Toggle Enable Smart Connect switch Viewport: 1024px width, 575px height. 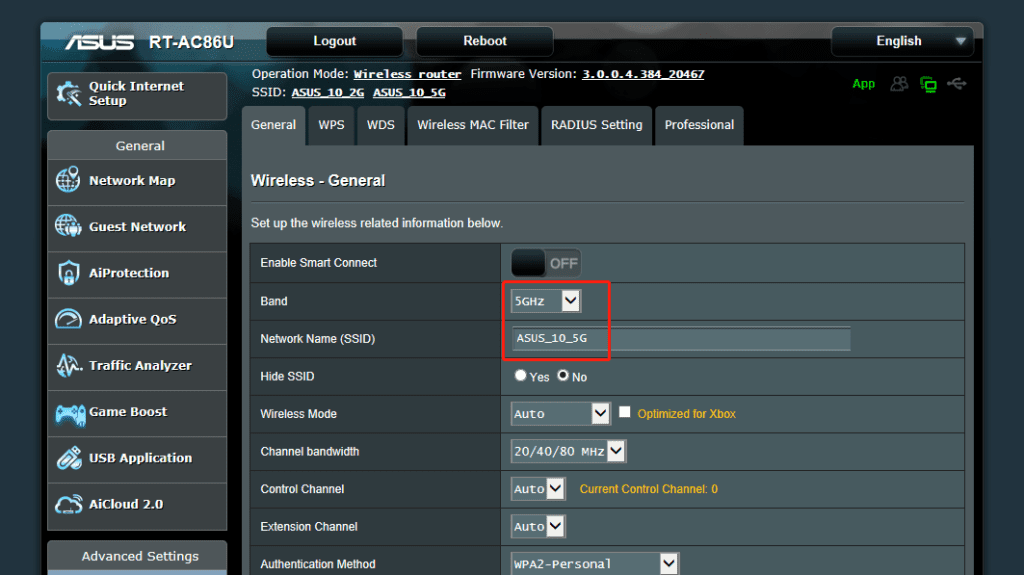[x=546, y=263]
